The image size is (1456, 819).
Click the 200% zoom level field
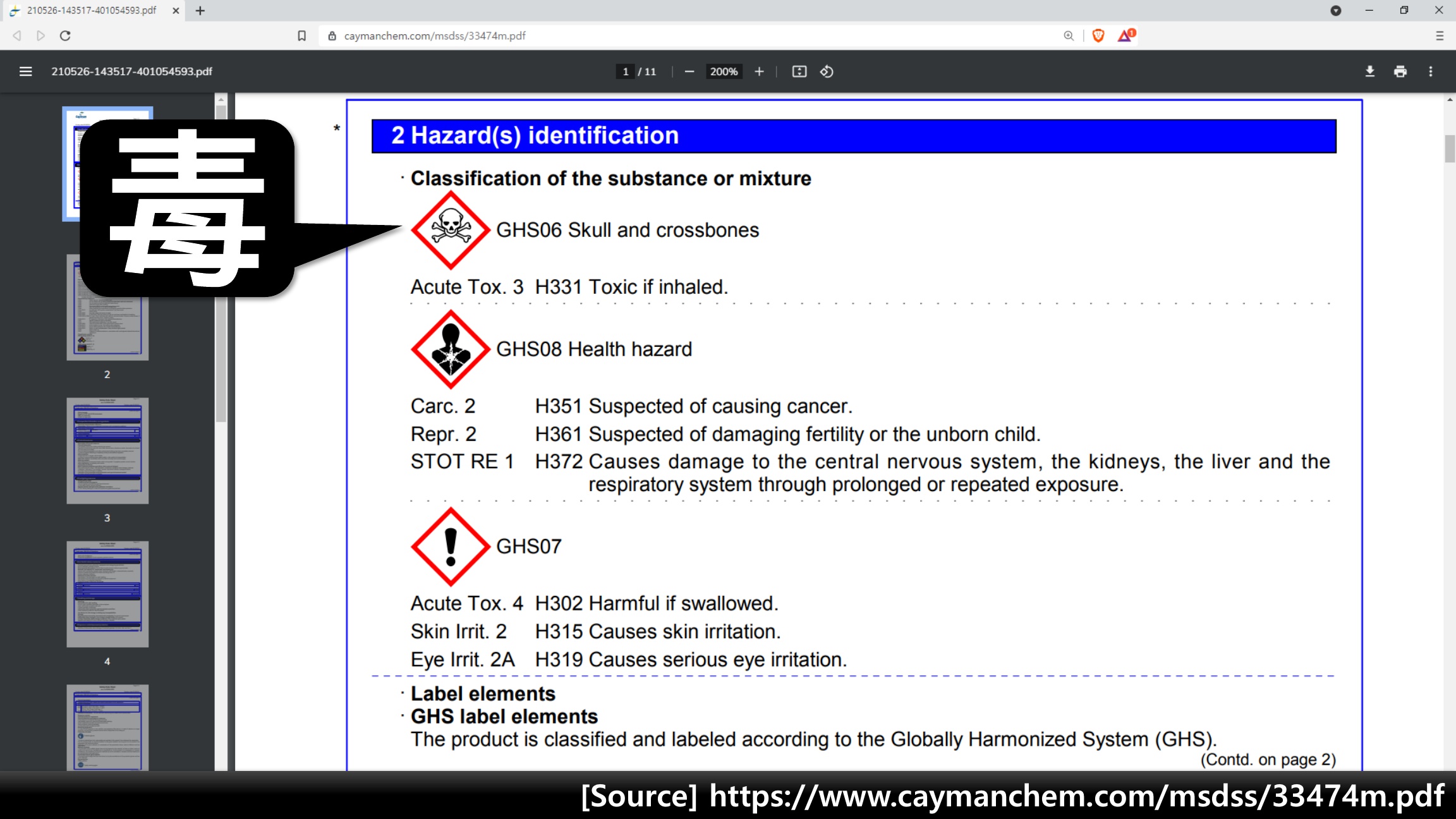point(724,71)
